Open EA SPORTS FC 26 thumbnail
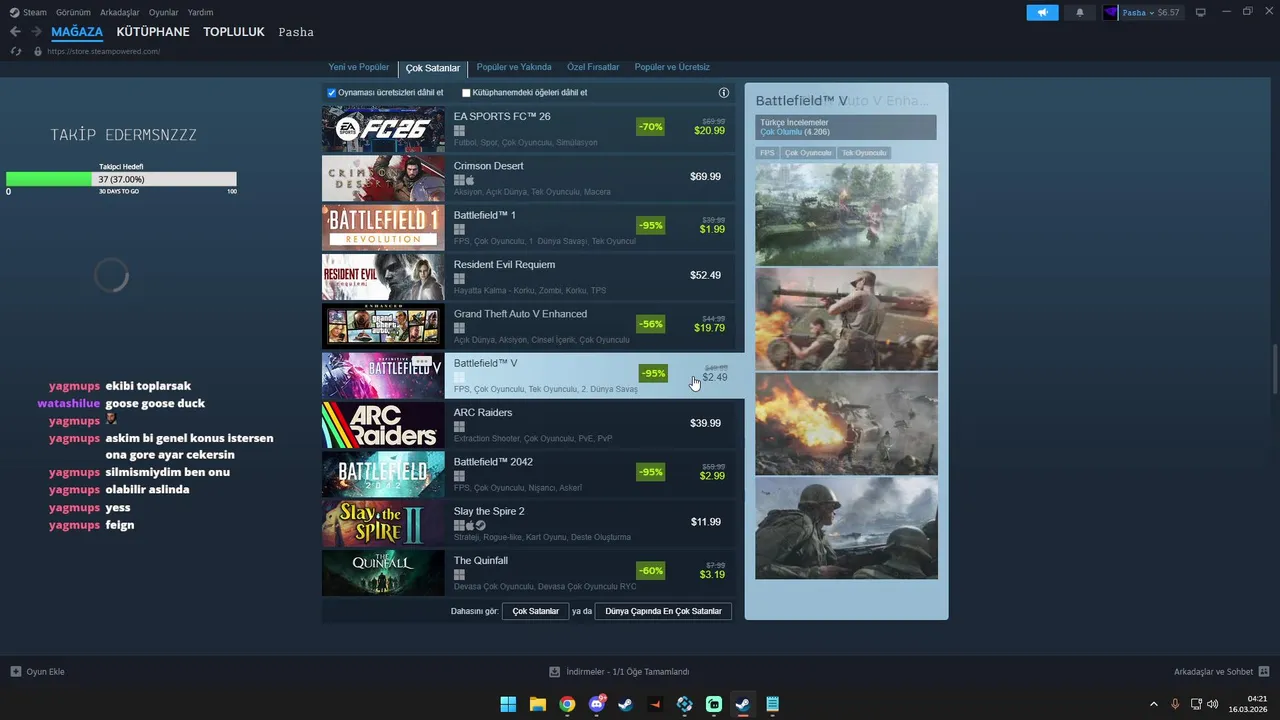The height and width of the screenshot is (720, 1280). 383,129
